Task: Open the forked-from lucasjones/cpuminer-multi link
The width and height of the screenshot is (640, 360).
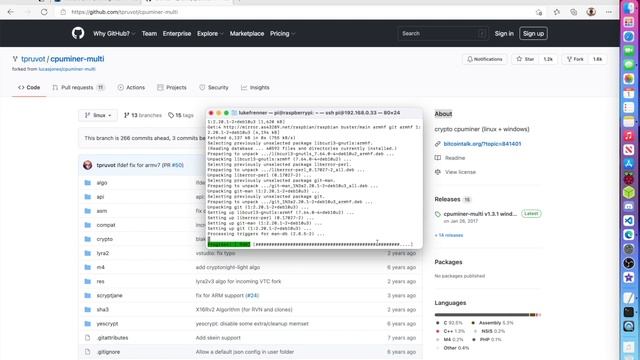Action: coord(67,69)
